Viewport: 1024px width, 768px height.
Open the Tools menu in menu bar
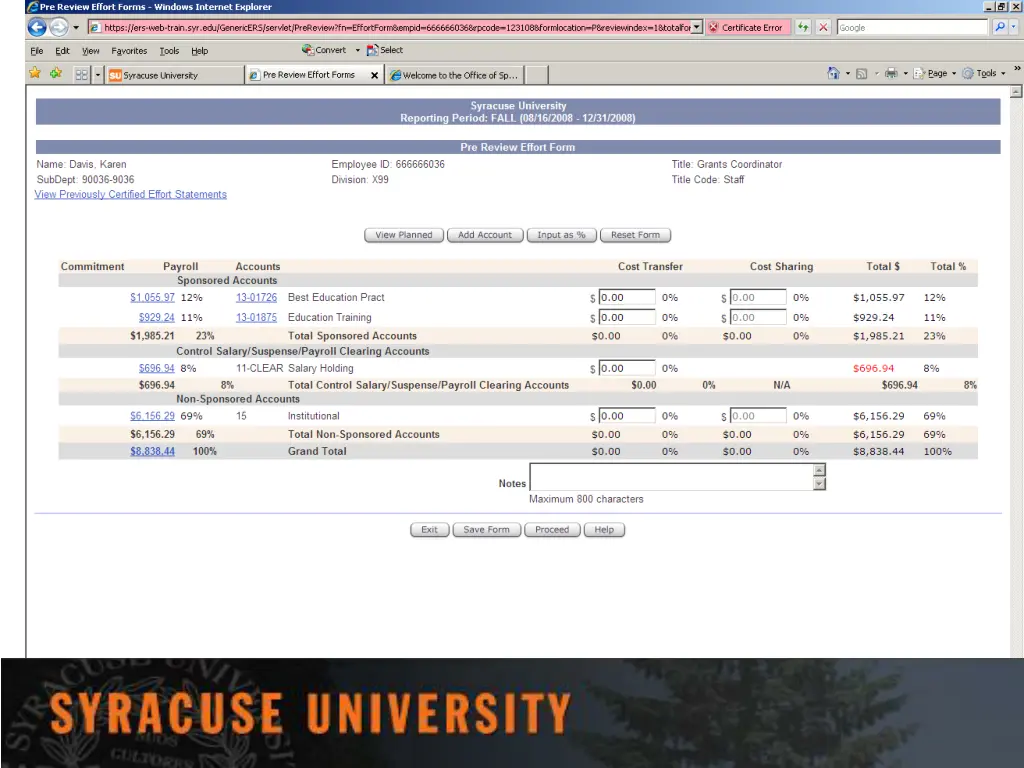169,50
